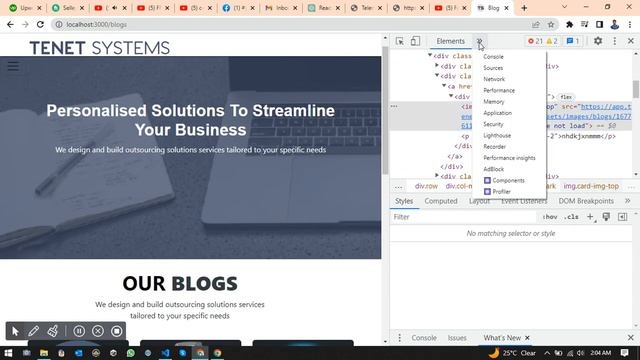Open the issues message badge

tap(573, 41)
